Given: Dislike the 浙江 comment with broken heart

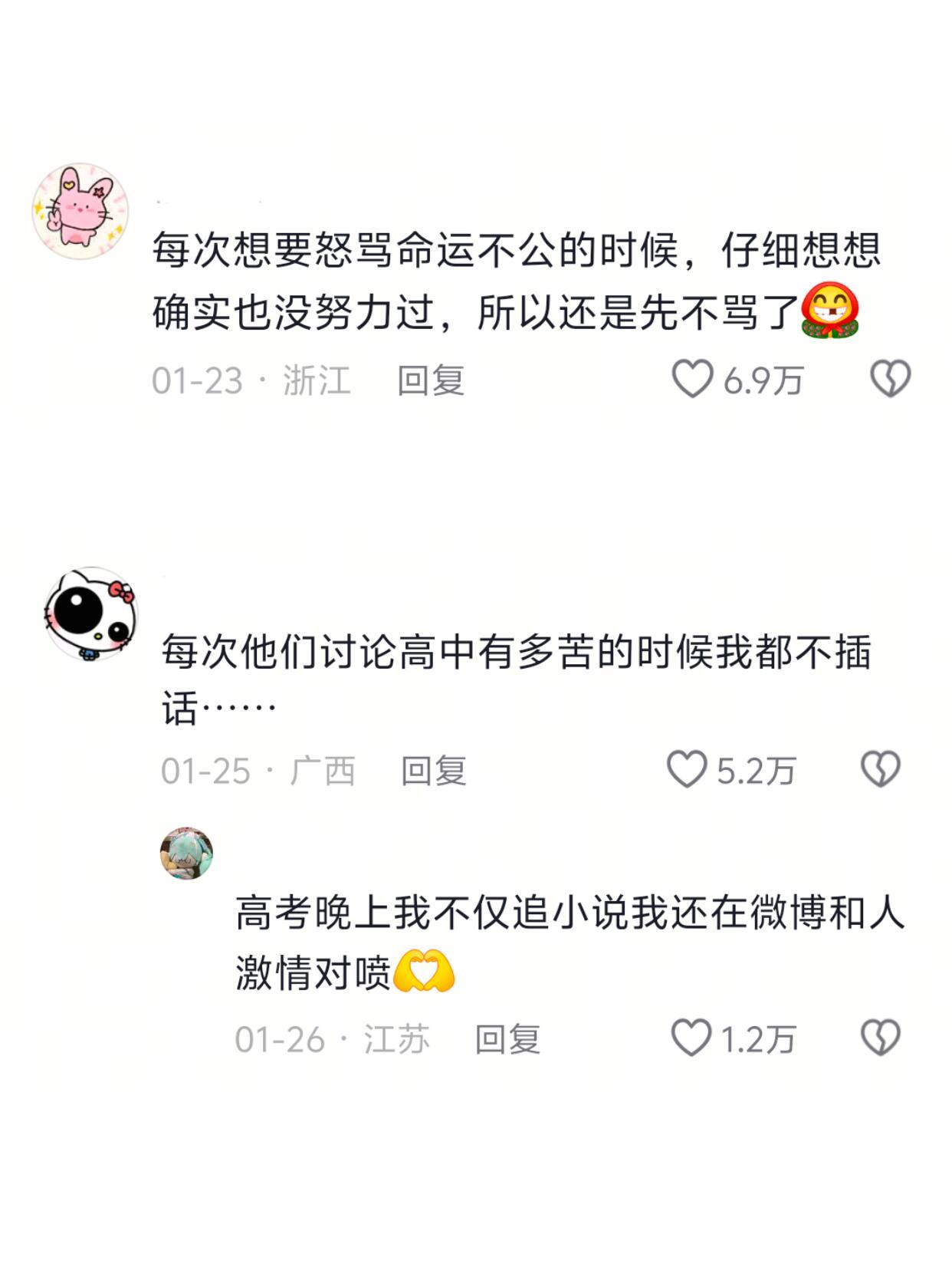Looking at the screenshot, I should coord(890,379).
